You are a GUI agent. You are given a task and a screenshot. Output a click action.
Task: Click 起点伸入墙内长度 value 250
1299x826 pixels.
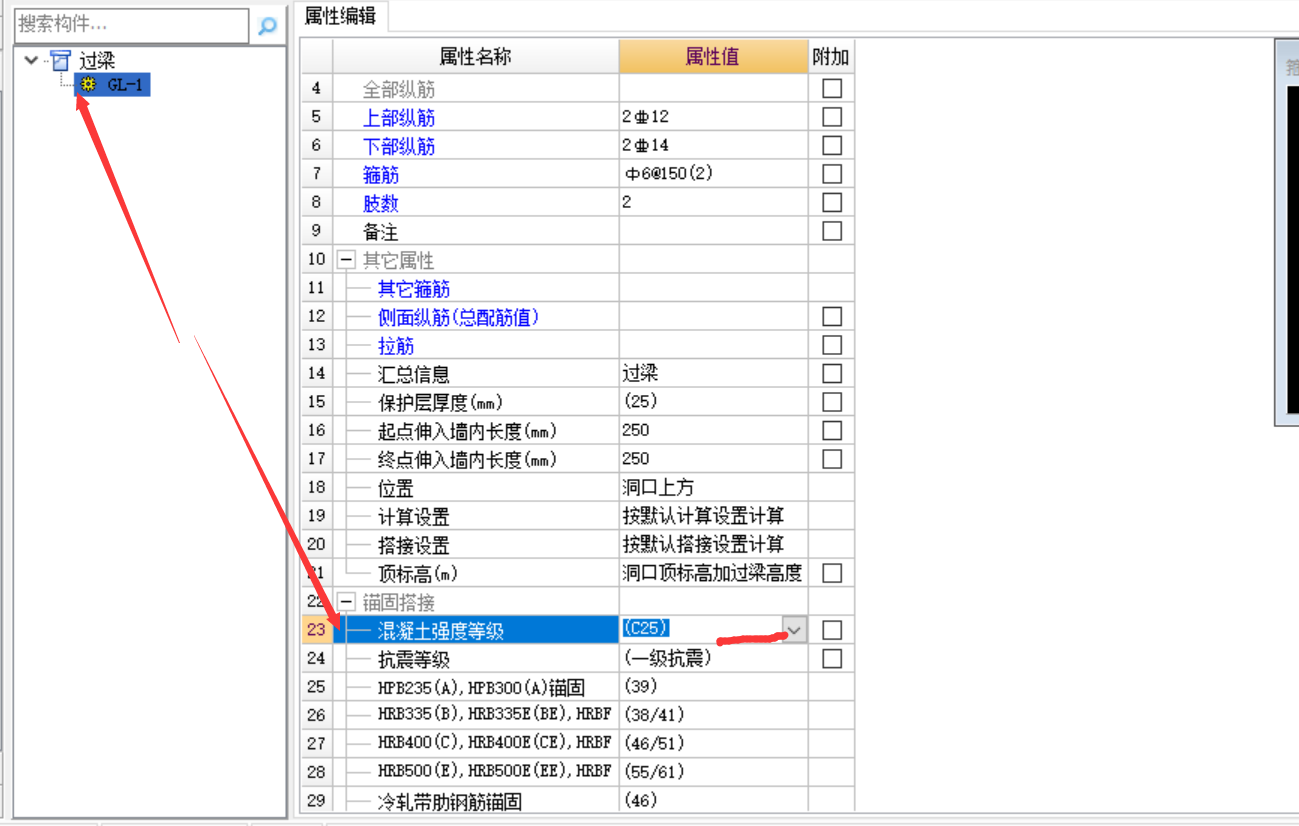[x=714, y=431]
